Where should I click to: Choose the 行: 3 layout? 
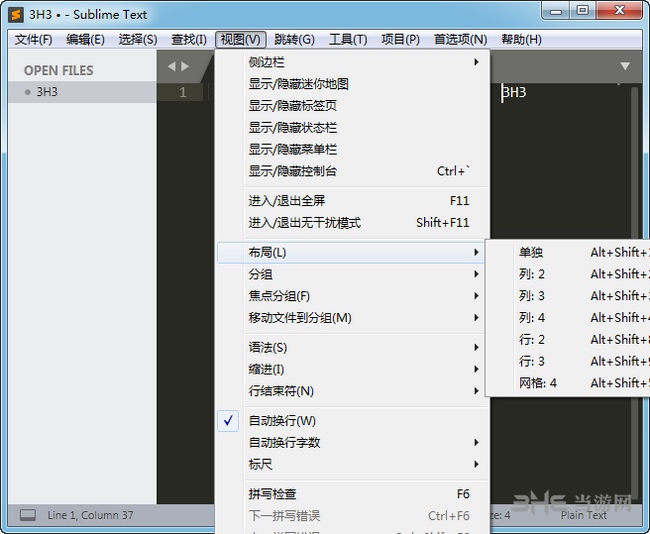tap(569, 362)
